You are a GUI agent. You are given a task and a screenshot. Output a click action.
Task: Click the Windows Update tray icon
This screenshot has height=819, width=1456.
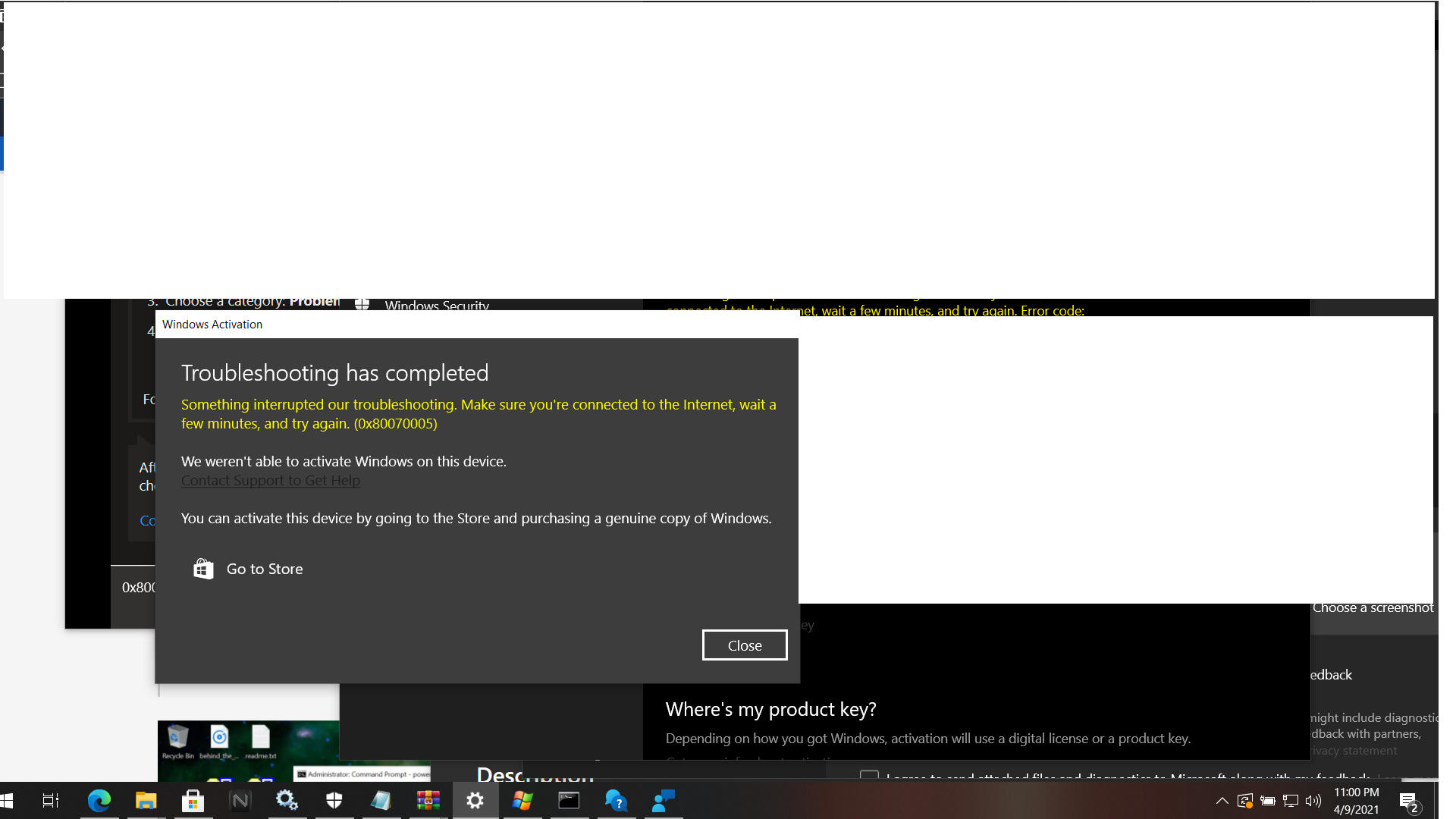click(1245, 801)
